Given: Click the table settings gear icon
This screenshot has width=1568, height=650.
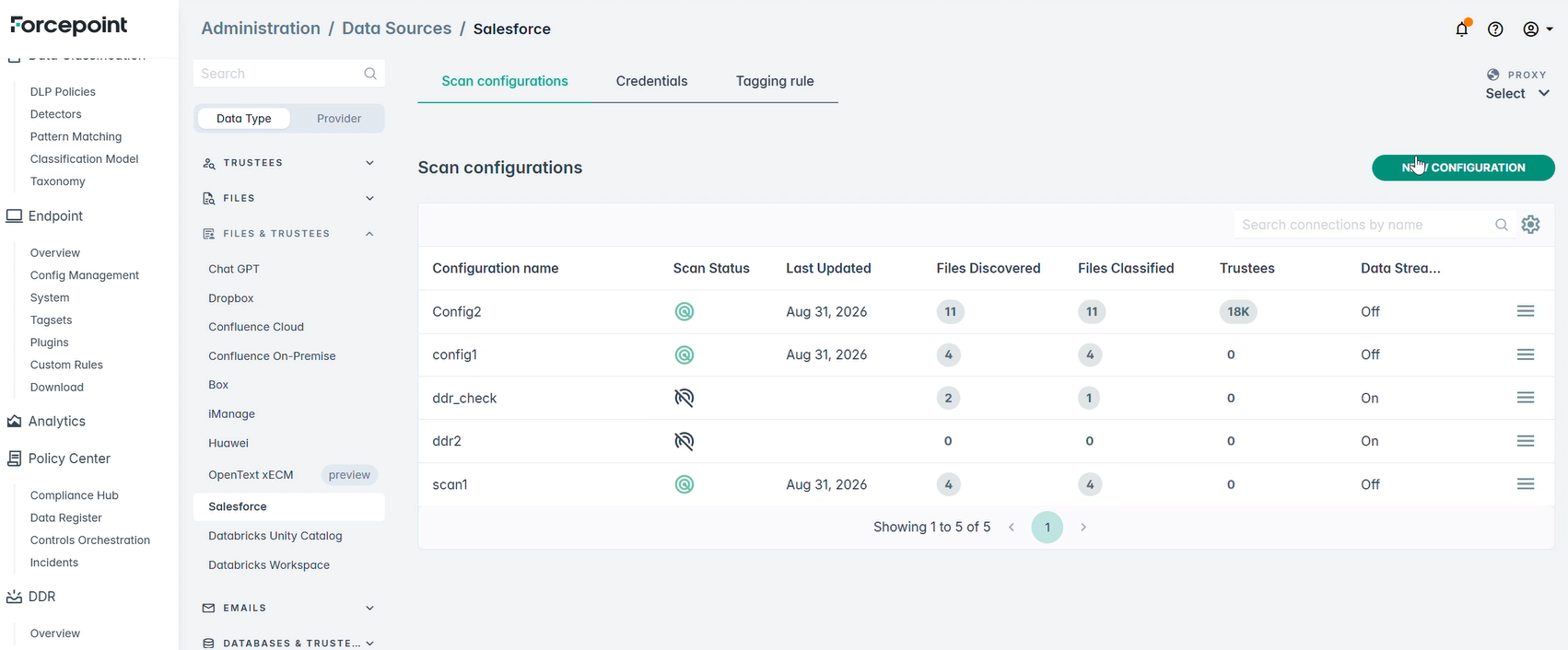Looking at the screenshot, I should pyautogui.click(x=1531, y=225).
